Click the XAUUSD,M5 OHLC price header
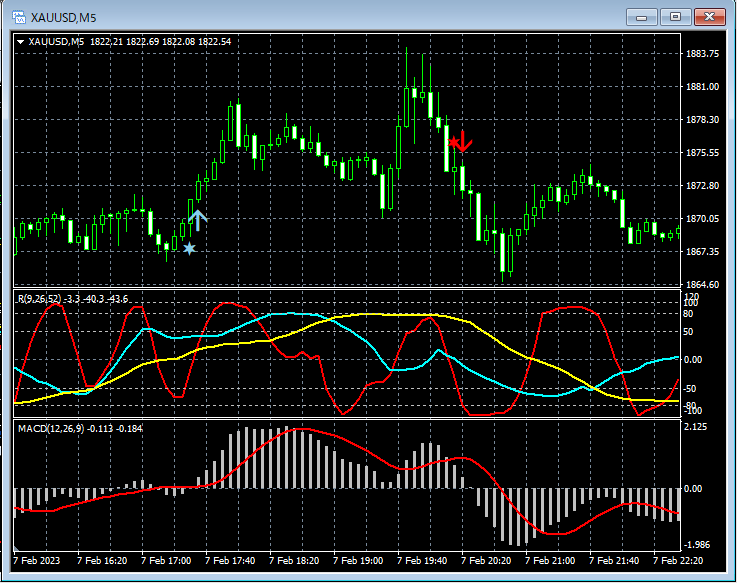Screen dimensions: 738x583 (x=130, y=42)
